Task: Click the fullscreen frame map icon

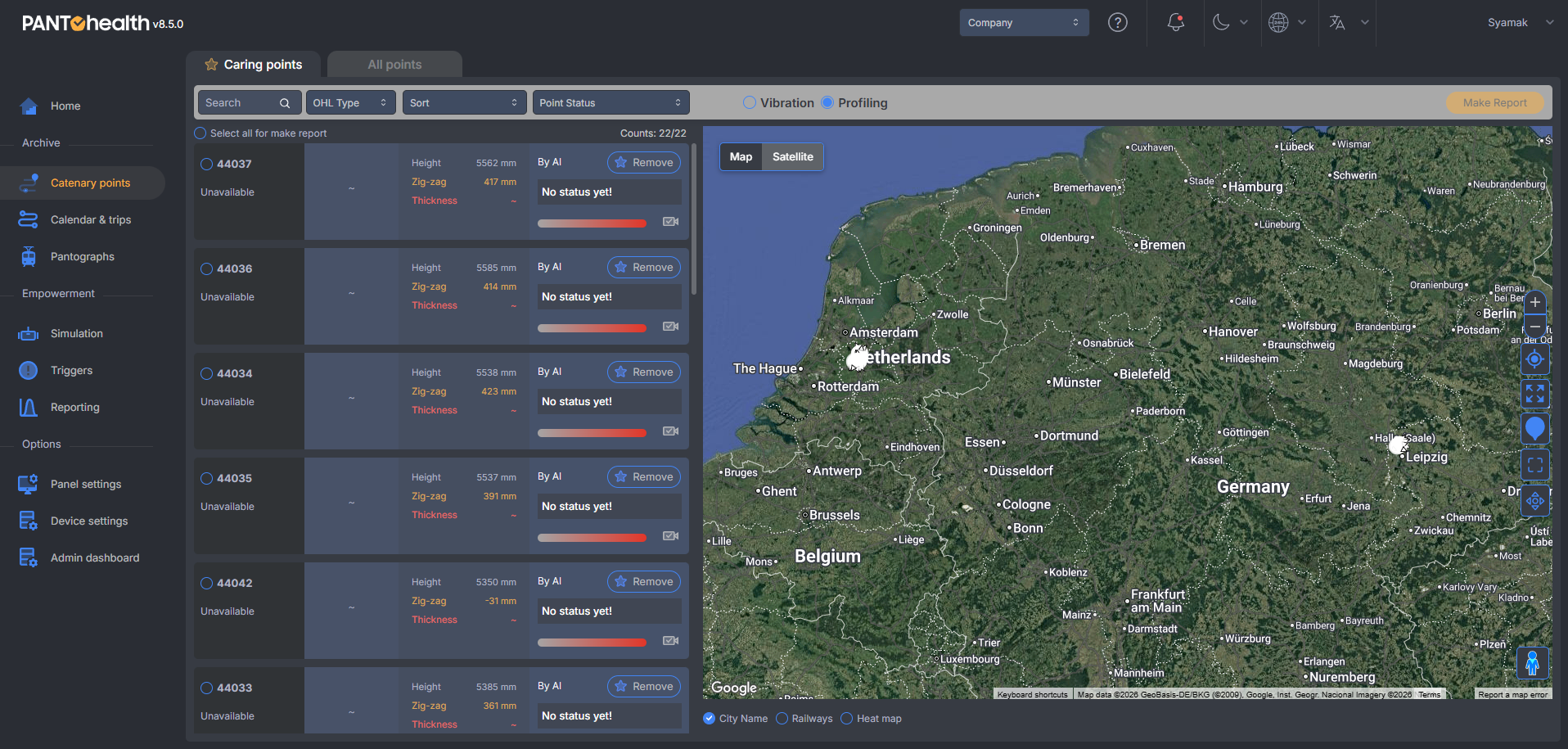Action: click(x=1535, y=465)
